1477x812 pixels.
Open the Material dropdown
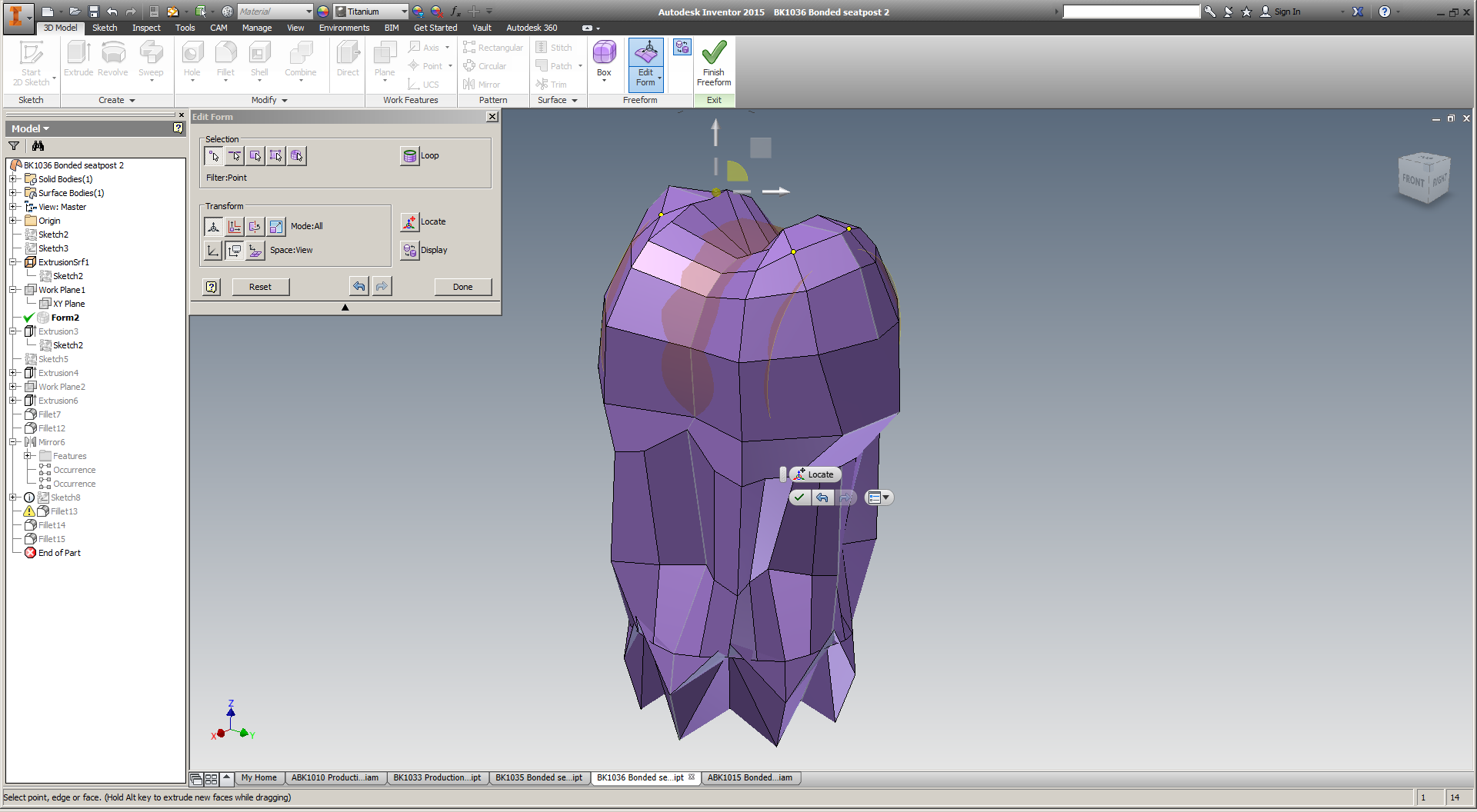[308, 12]
